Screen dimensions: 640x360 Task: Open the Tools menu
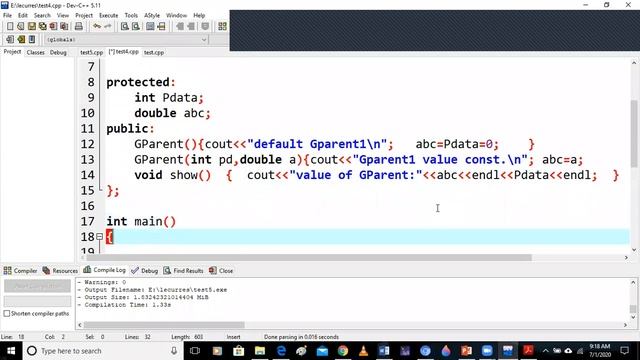tap(131, 16)
